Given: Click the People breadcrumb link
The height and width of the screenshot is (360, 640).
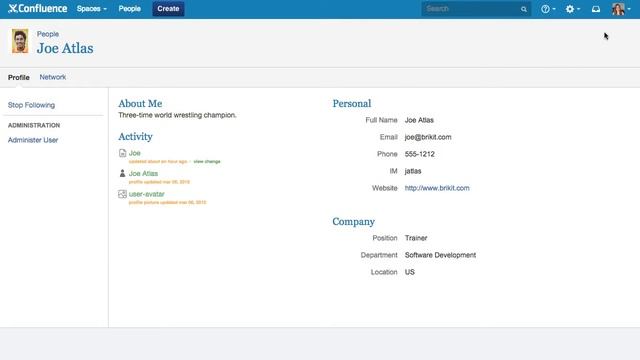Looking at the screenshot, I should (48, 34).
